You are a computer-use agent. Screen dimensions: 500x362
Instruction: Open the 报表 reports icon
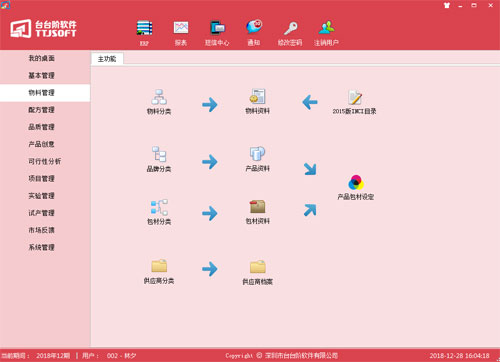click(181, 28)
